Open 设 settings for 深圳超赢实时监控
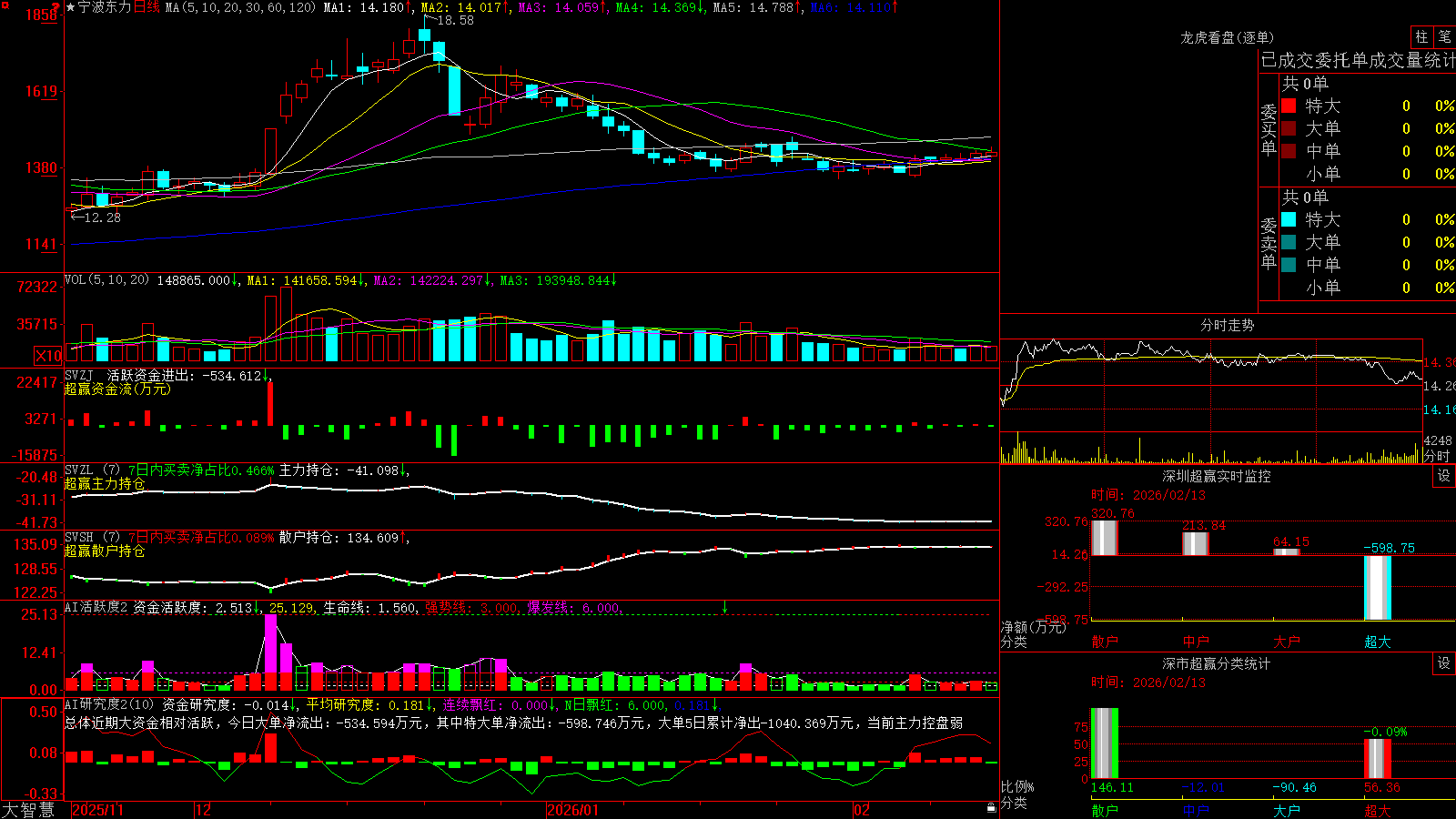The image size is (1456, 819). click(1444, 476)
